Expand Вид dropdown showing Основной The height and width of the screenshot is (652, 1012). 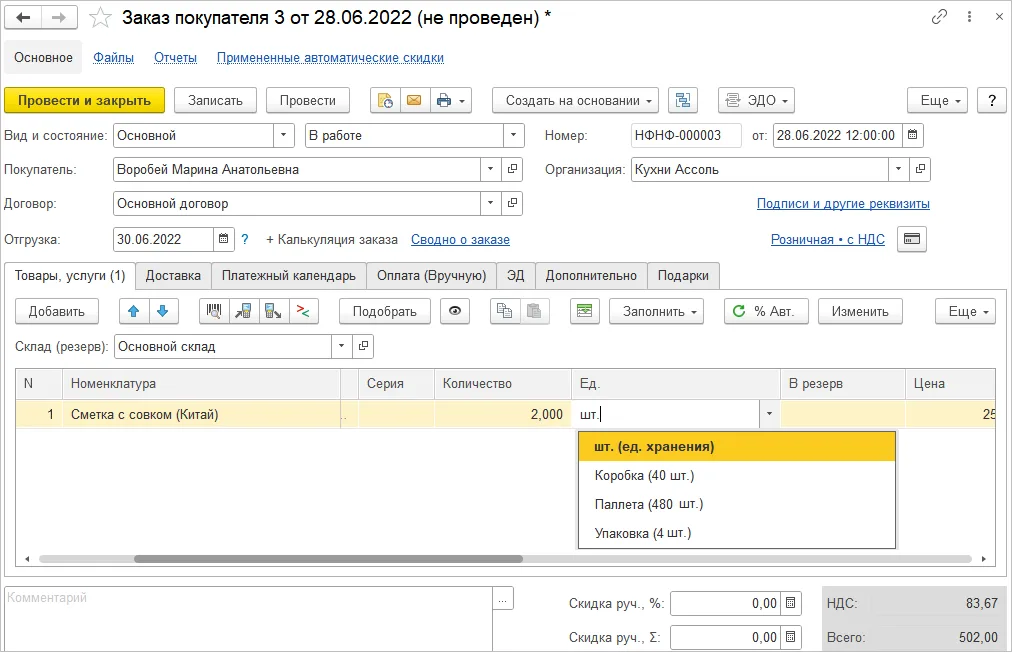pos(283,135)
